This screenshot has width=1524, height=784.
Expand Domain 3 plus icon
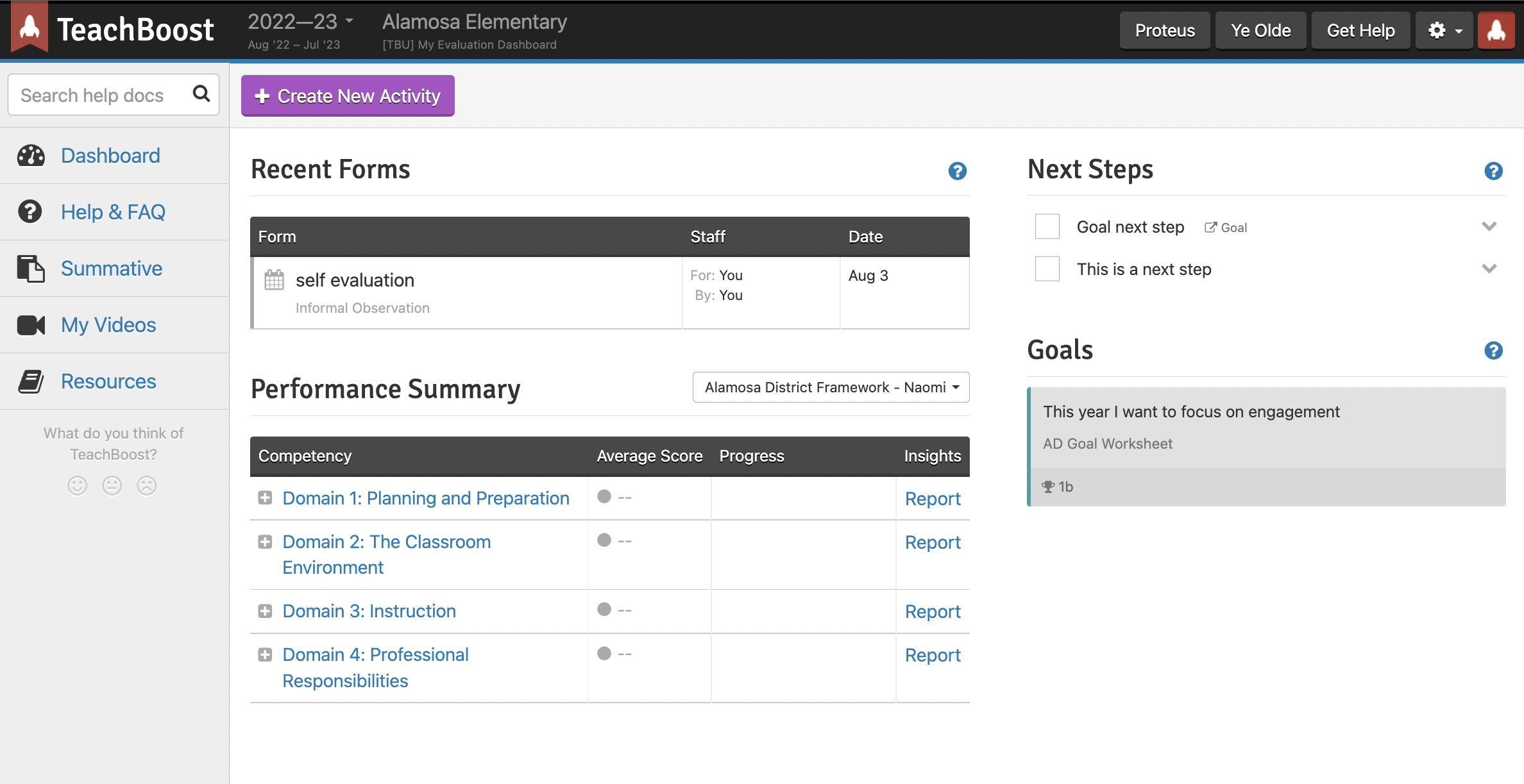click(x=265, y=611)
